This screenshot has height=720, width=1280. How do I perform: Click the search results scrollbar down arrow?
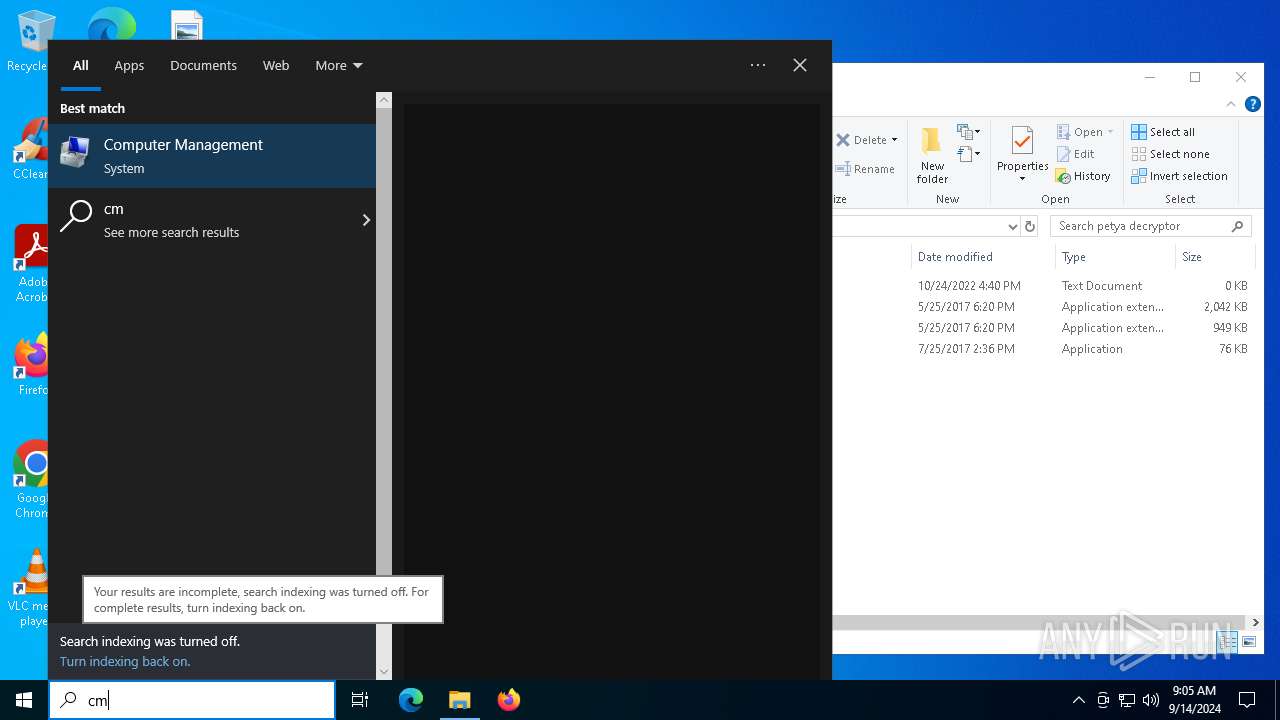click(x=384, y=672)
